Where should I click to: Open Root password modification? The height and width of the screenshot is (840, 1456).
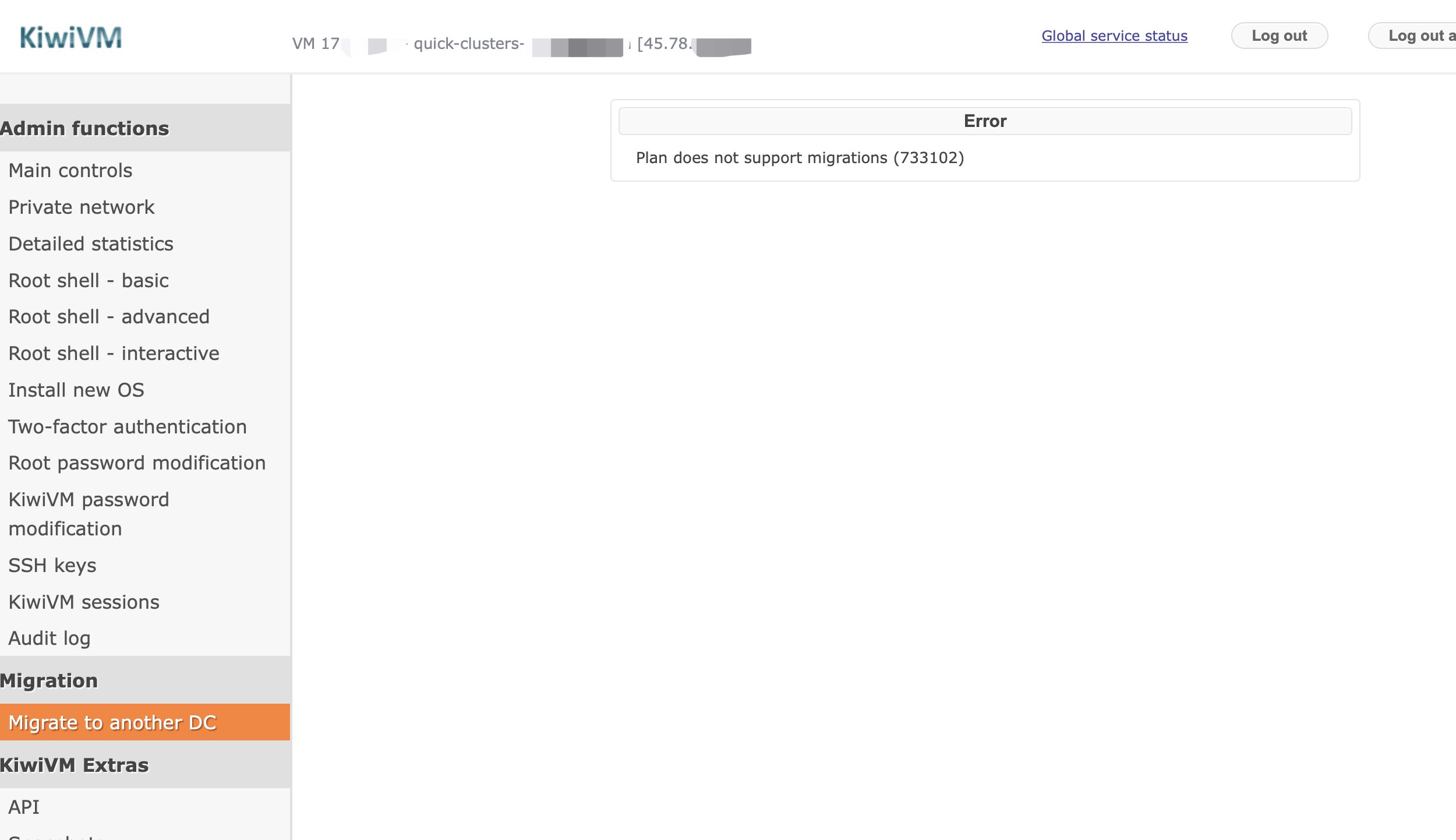pos(145,463)
